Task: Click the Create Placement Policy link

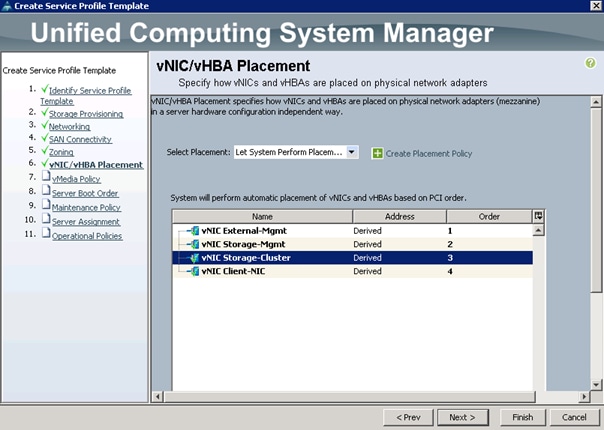Action: pos(429,154)
